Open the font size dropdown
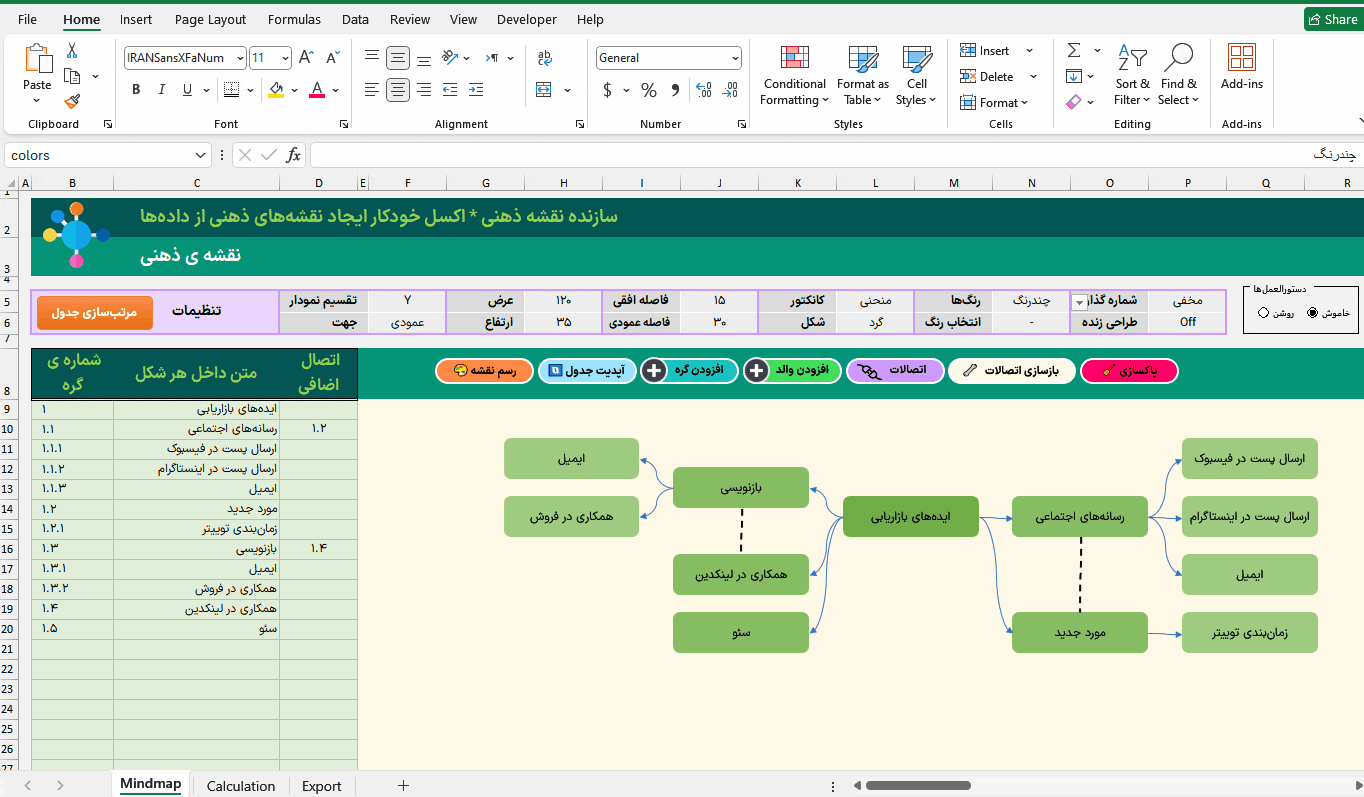The height and width of the screenshot is (797, 1364). 286,58
